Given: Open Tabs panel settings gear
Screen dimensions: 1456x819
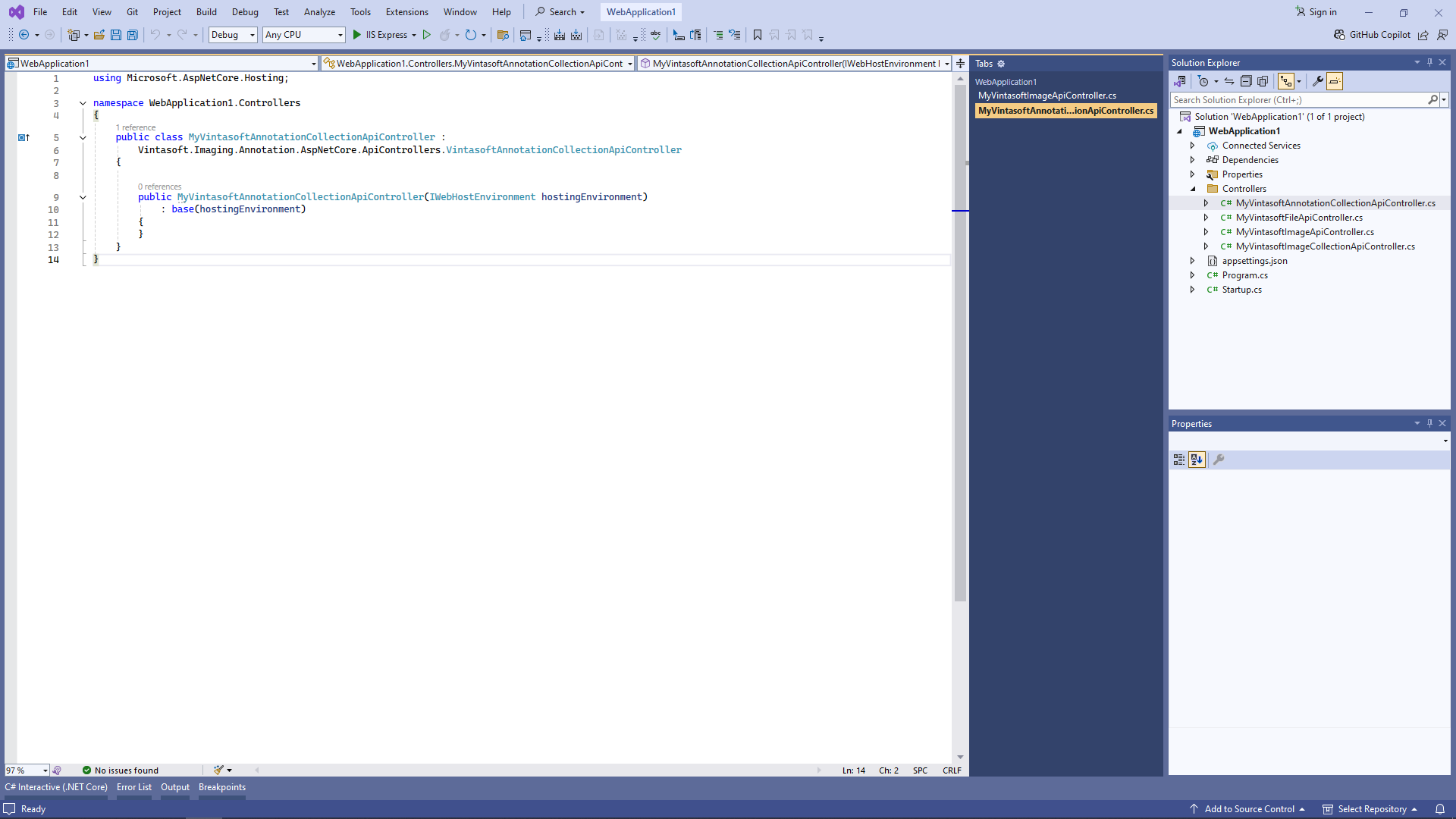Looking at the screenshot, I should (1001, 64).
